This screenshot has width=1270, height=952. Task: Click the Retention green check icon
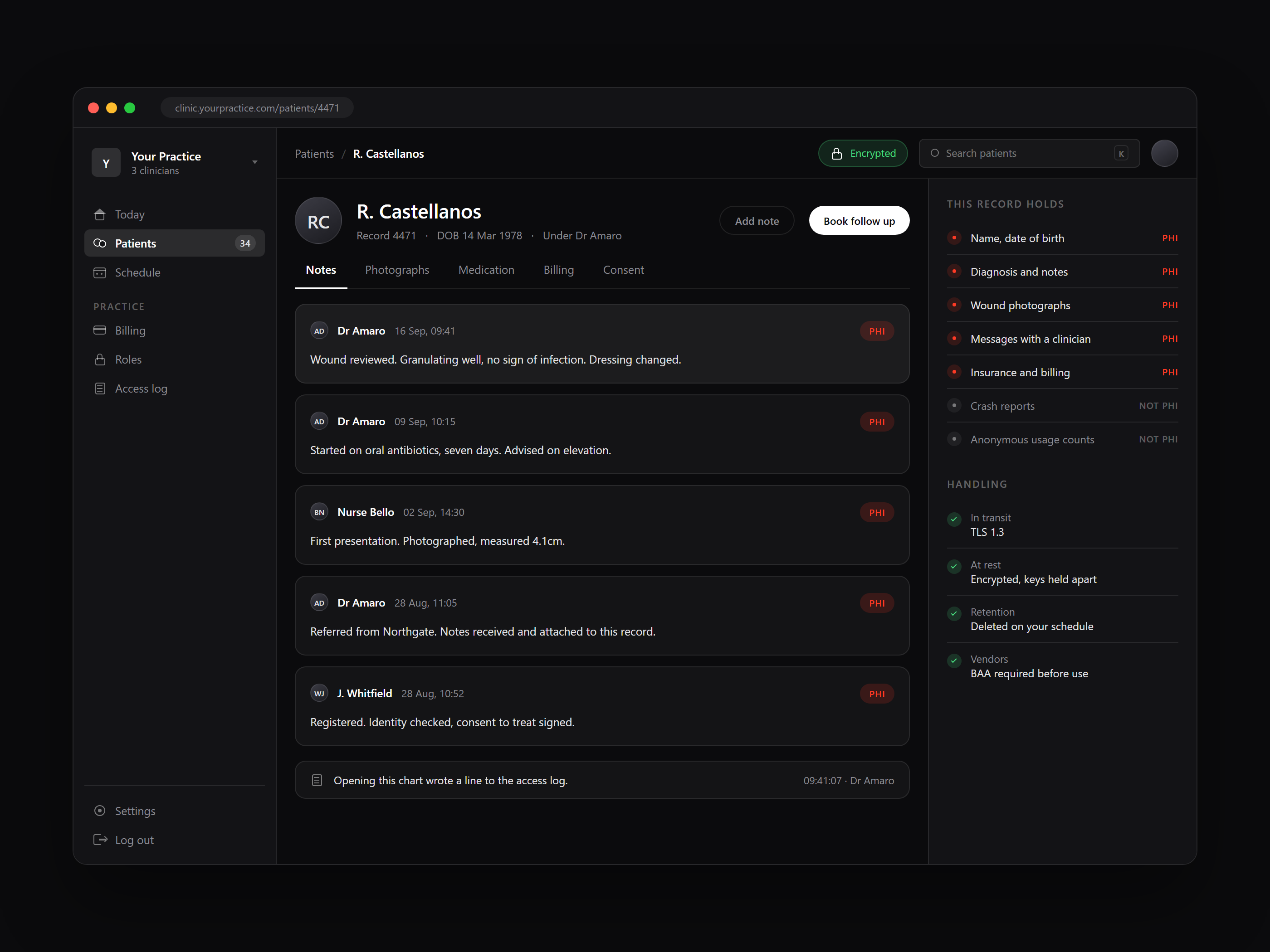954,613
